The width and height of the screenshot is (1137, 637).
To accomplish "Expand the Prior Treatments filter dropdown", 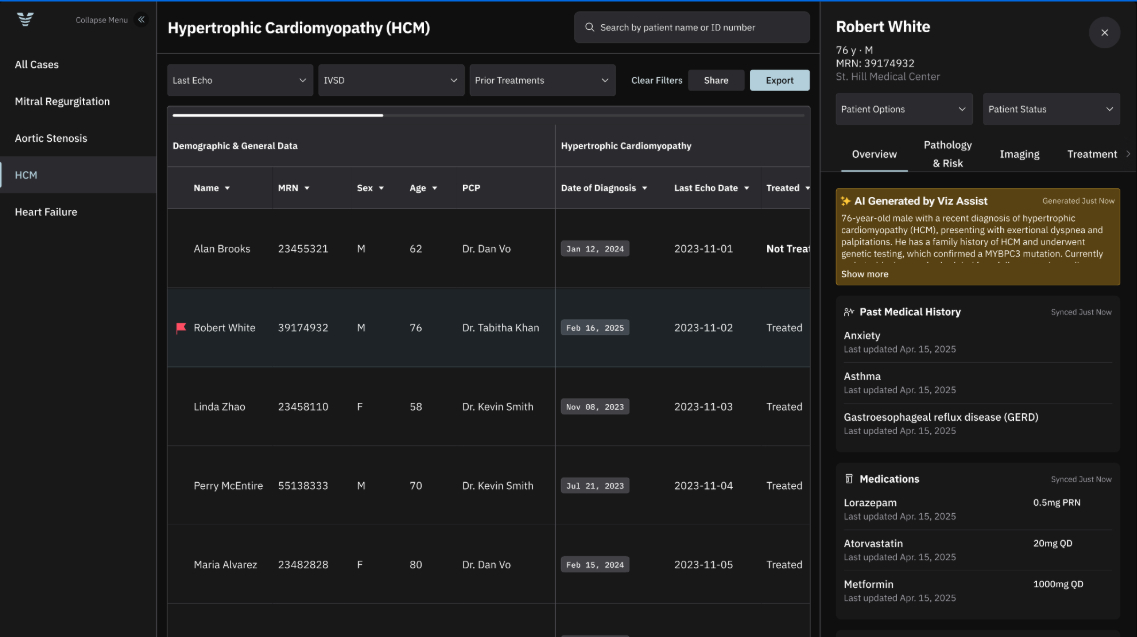I will click(542, 81).
